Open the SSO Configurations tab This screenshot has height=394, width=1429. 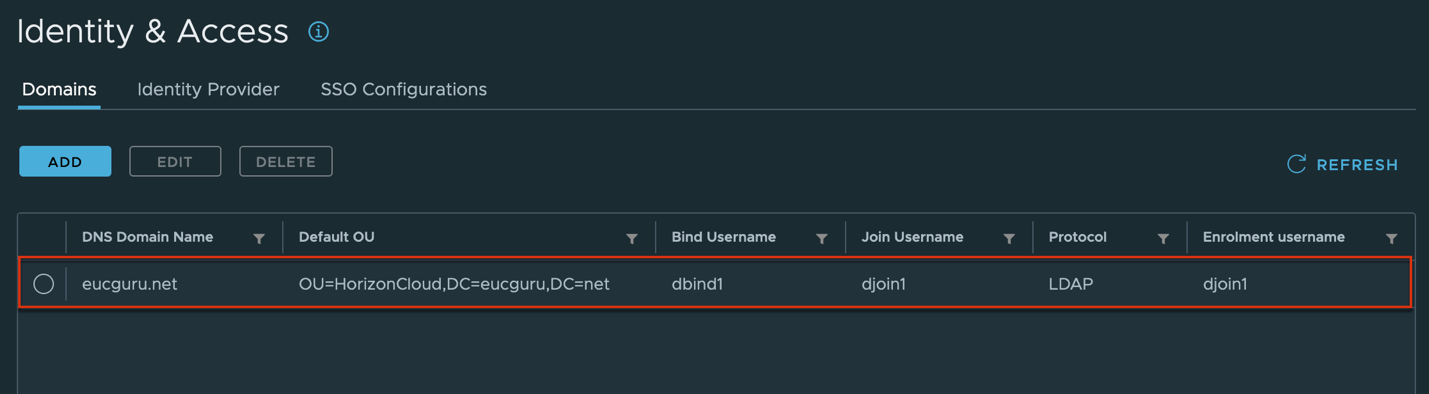pyautogui.click(x=404, y=89)
